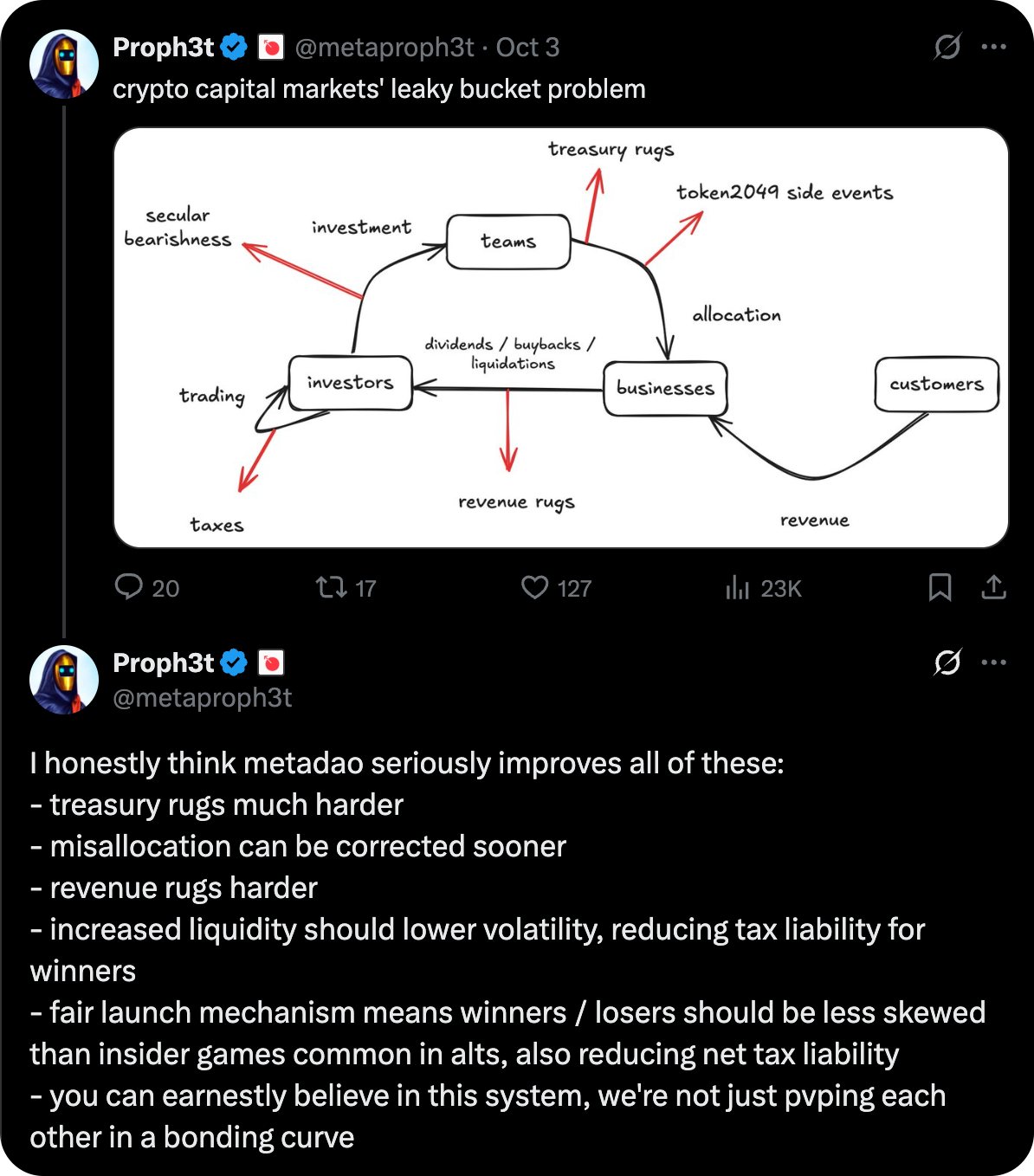Open view analytics showing 23K
This screenshot has width=1034, height=1176.
point(737,589)
